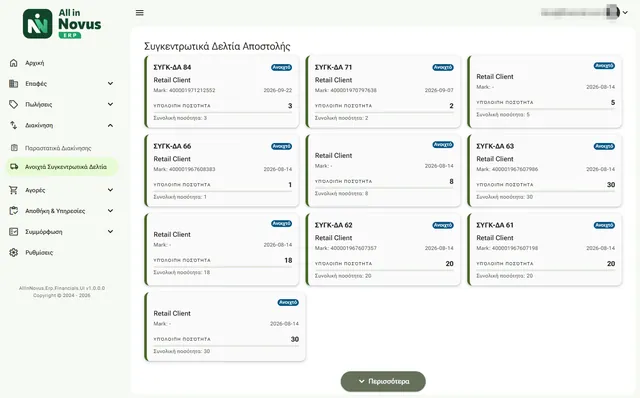
Task: Click the All in Novus ERP logo
Action: click(62, 24)
